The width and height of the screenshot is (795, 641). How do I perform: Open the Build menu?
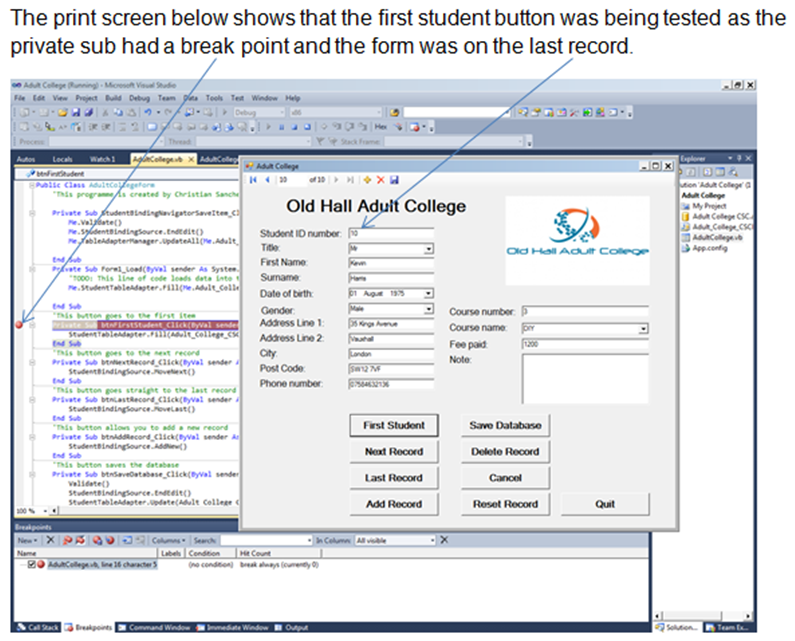(113, 98)
